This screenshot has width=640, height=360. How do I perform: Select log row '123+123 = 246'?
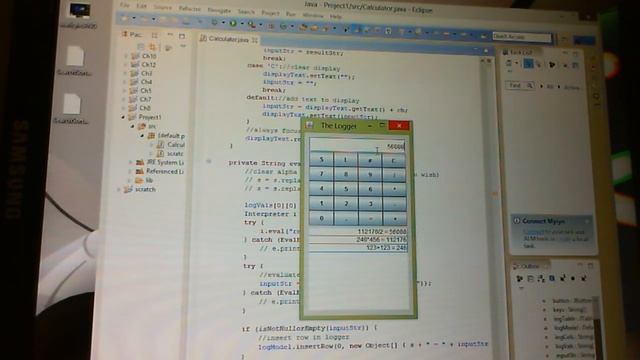pyautogui.click(x=358, y=248)
